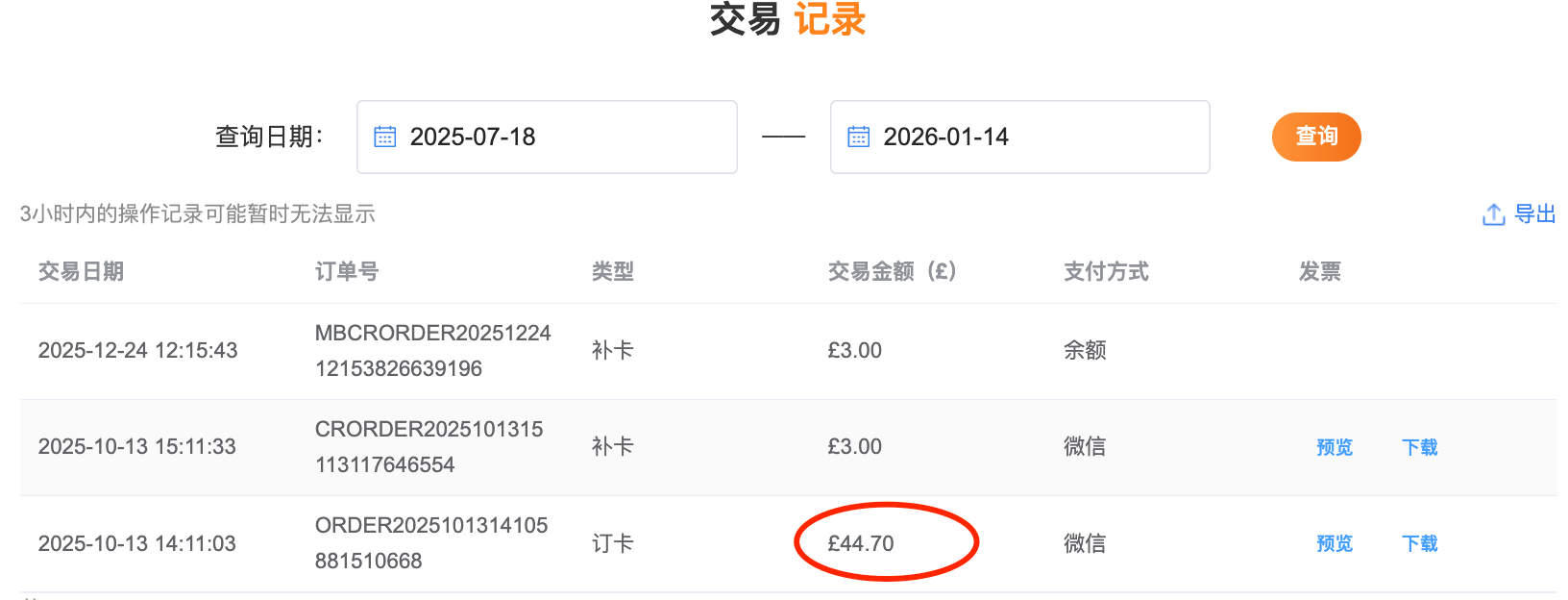Click the 交易日期 column header

pyautogui.click(x=81, y=271)
